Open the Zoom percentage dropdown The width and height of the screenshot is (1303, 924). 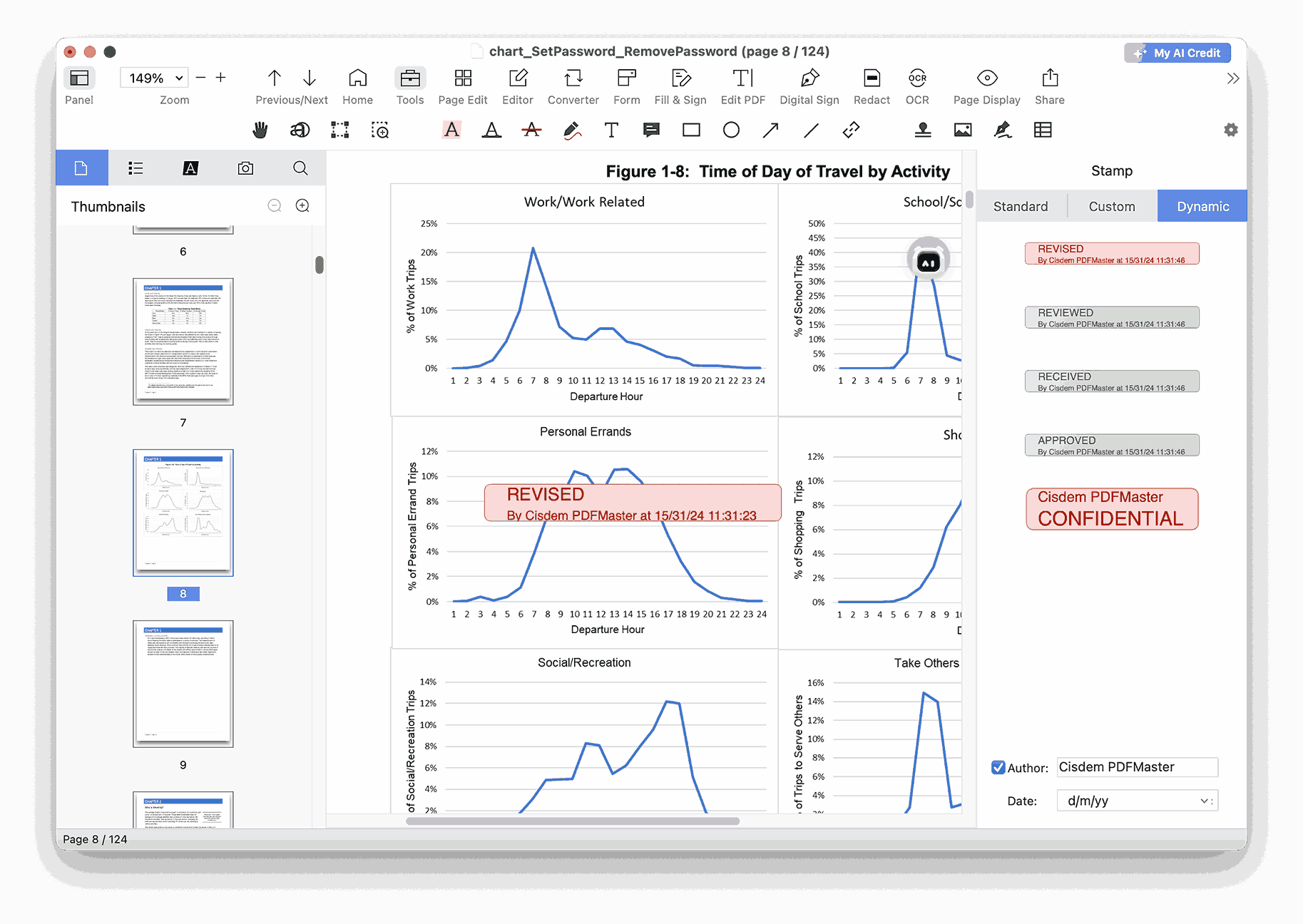156,78
